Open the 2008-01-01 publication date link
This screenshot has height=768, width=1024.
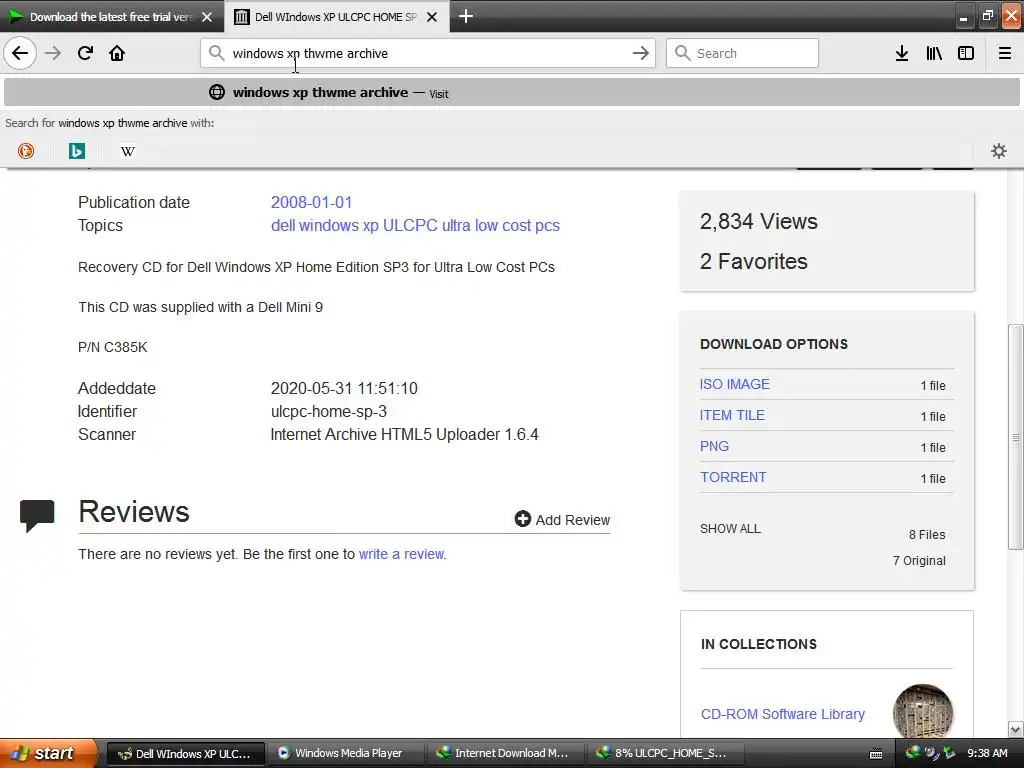click(312, 202)
